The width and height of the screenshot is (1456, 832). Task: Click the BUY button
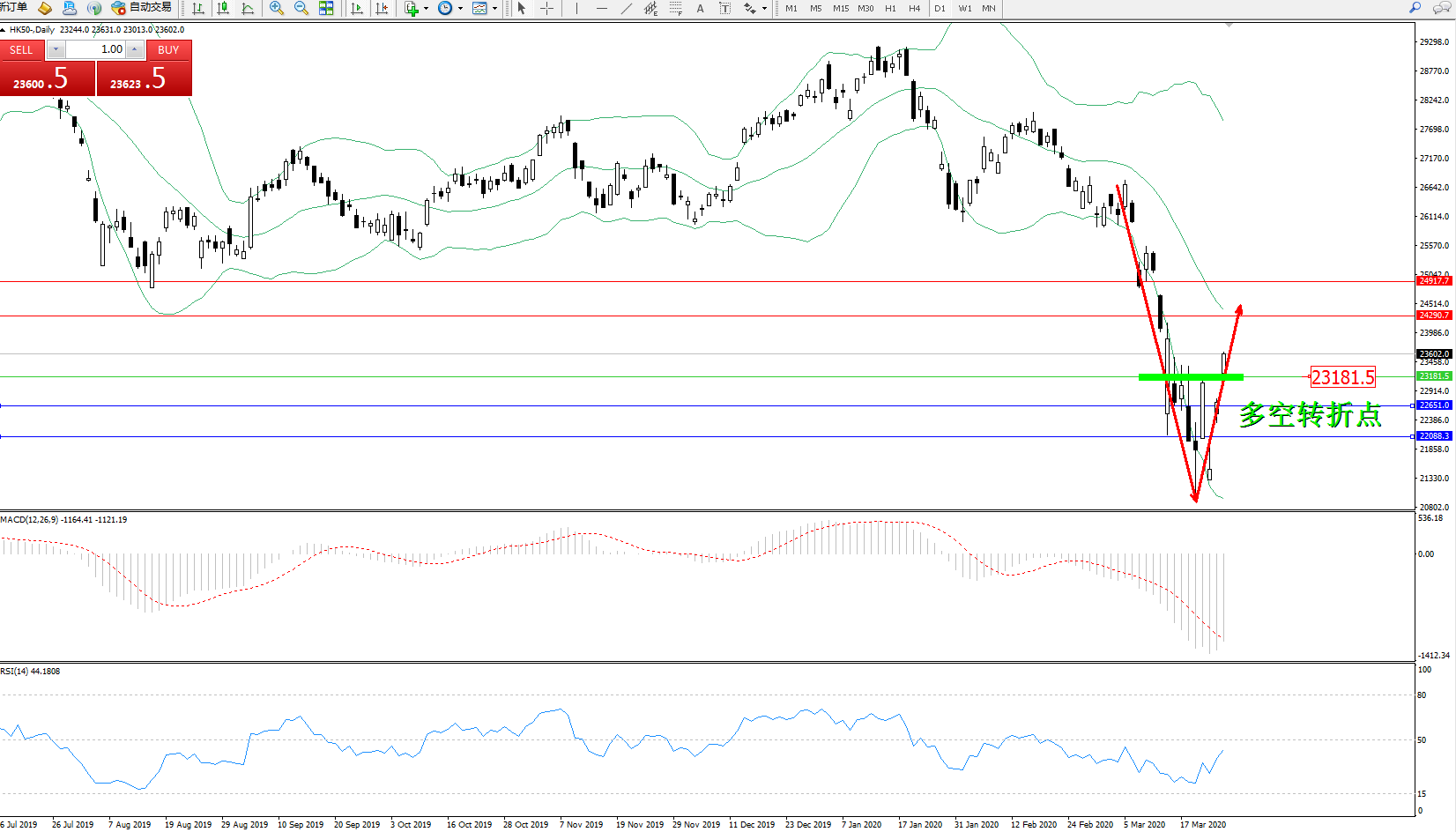coord(168,50)
